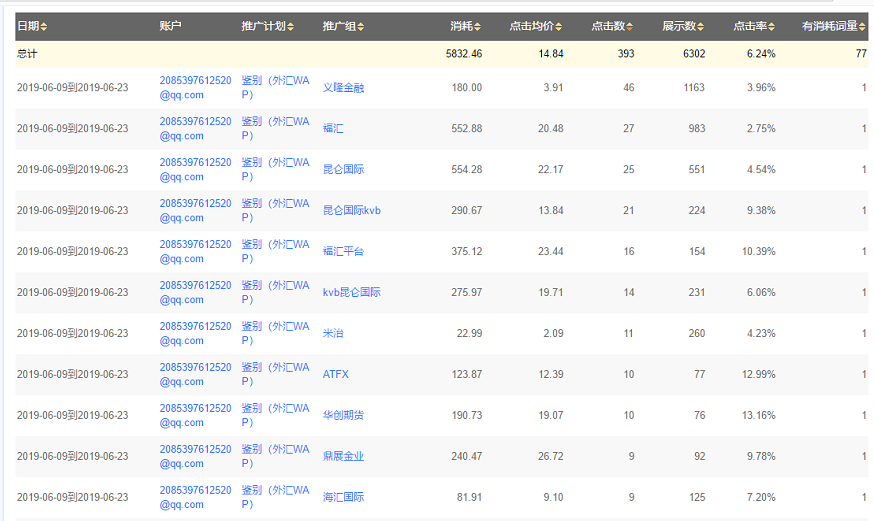The height and width of the screenshot is (521, 874).
Task: Sort by 推广计划 column sort arrows
Action: point(290,27)
